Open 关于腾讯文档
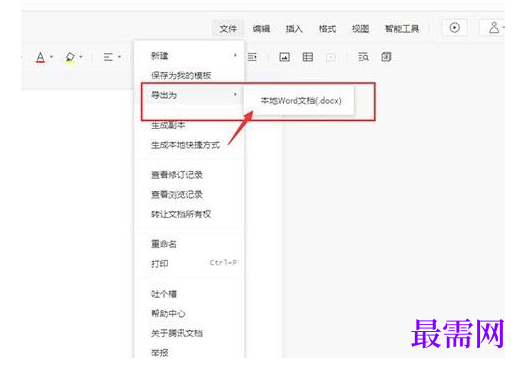Screen dimensions: 523x365 point(189,333)
